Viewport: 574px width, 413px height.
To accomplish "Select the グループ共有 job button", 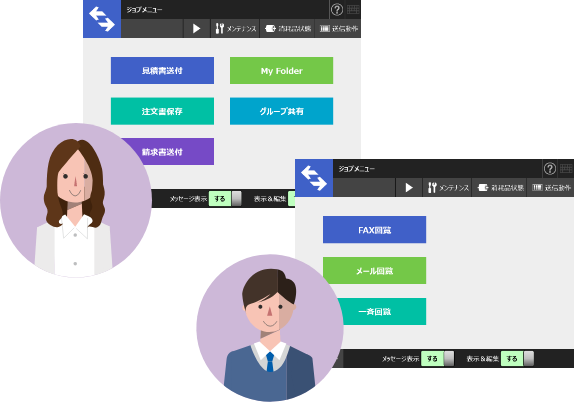I will 282,111.
